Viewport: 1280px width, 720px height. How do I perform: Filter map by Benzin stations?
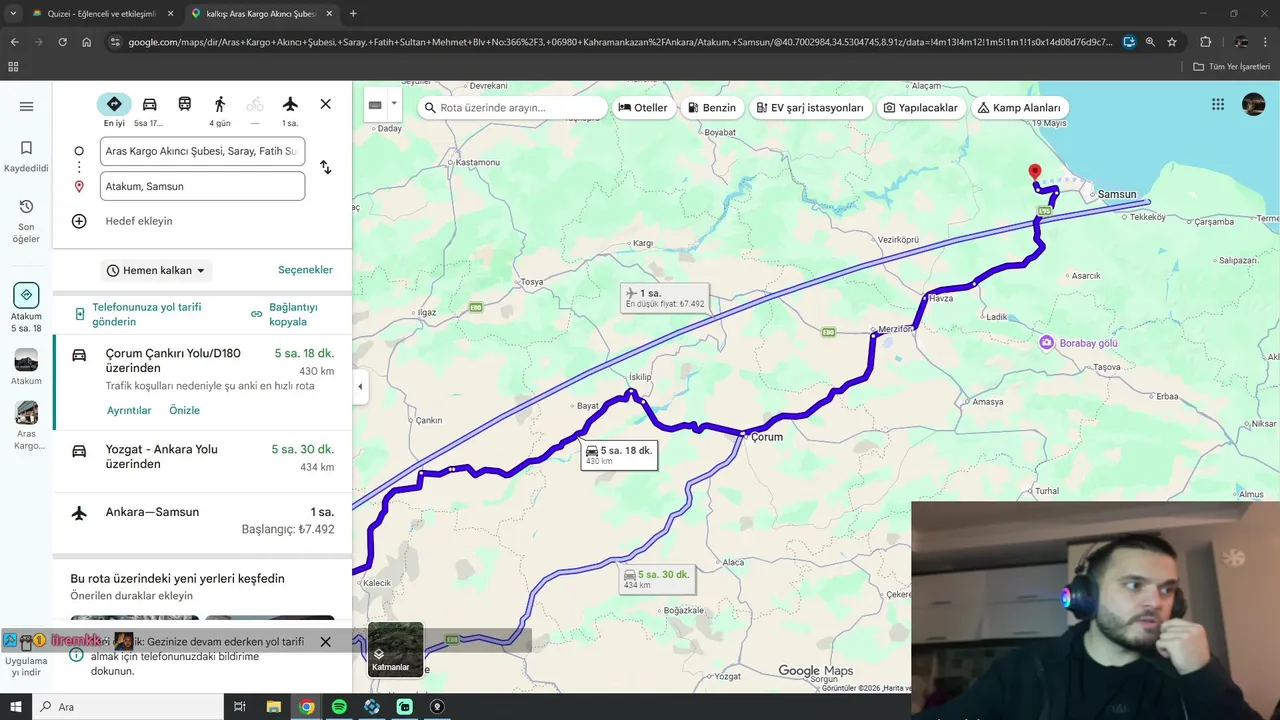tap(712, 108)
